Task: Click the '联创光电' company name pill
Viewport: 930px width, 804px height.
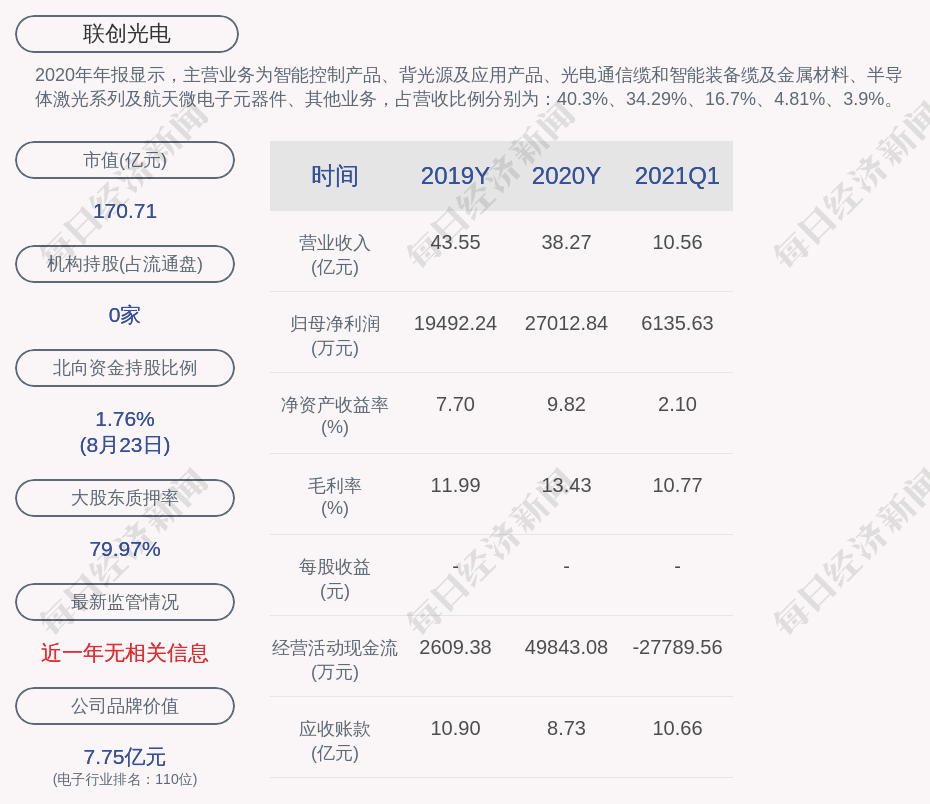Action: point(127,34)
